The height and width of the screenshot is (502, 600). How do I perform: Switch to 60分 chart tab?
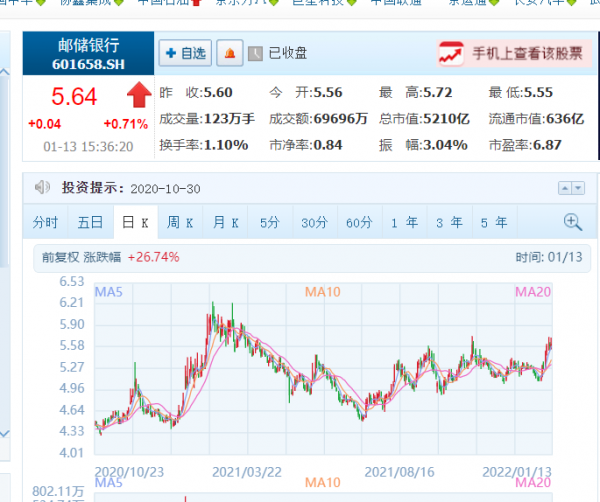point(360,222)
